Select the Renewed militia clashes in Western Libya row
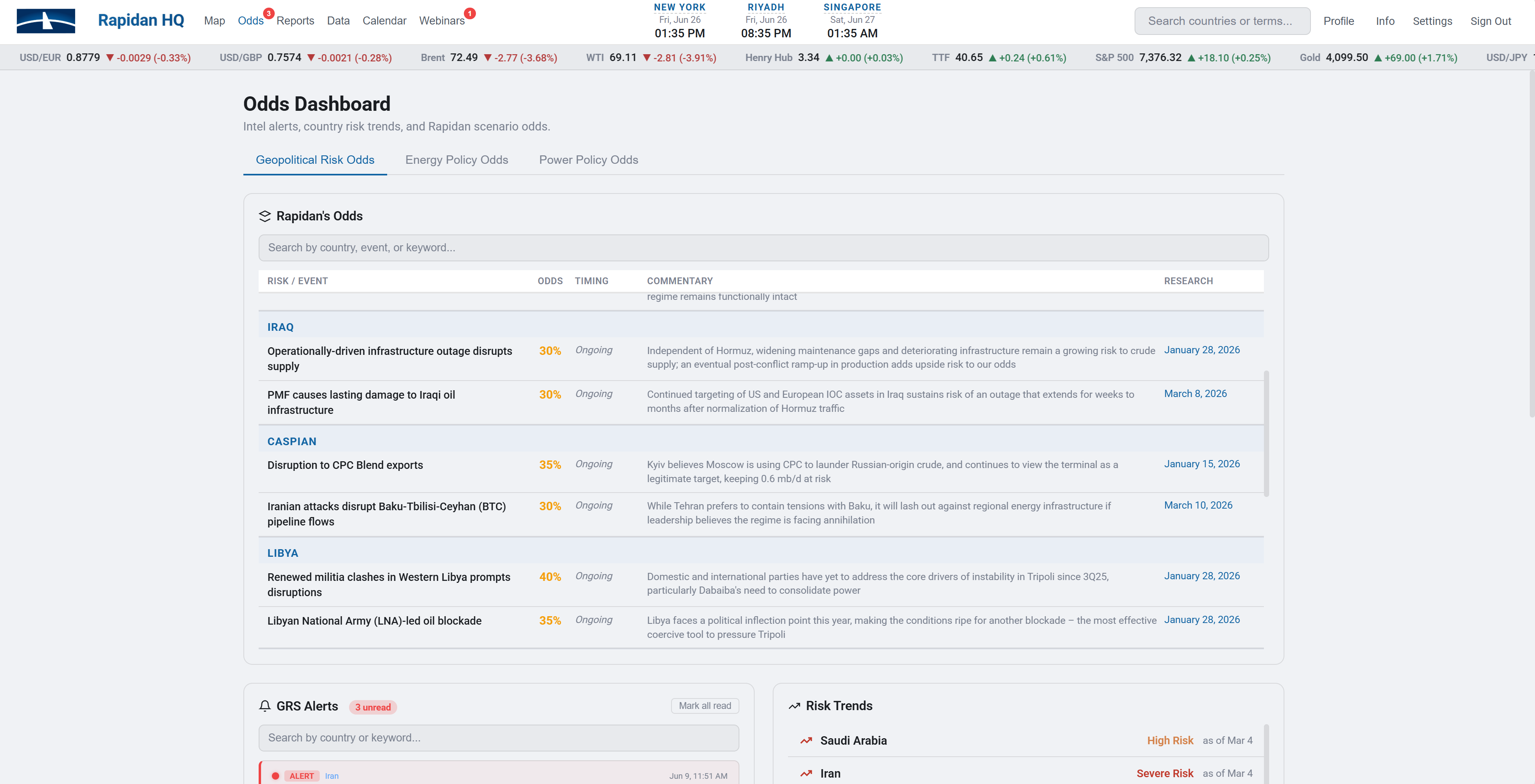Image resolution: width=1535 pixels, height=784 pixels. [x=761, y=584]
